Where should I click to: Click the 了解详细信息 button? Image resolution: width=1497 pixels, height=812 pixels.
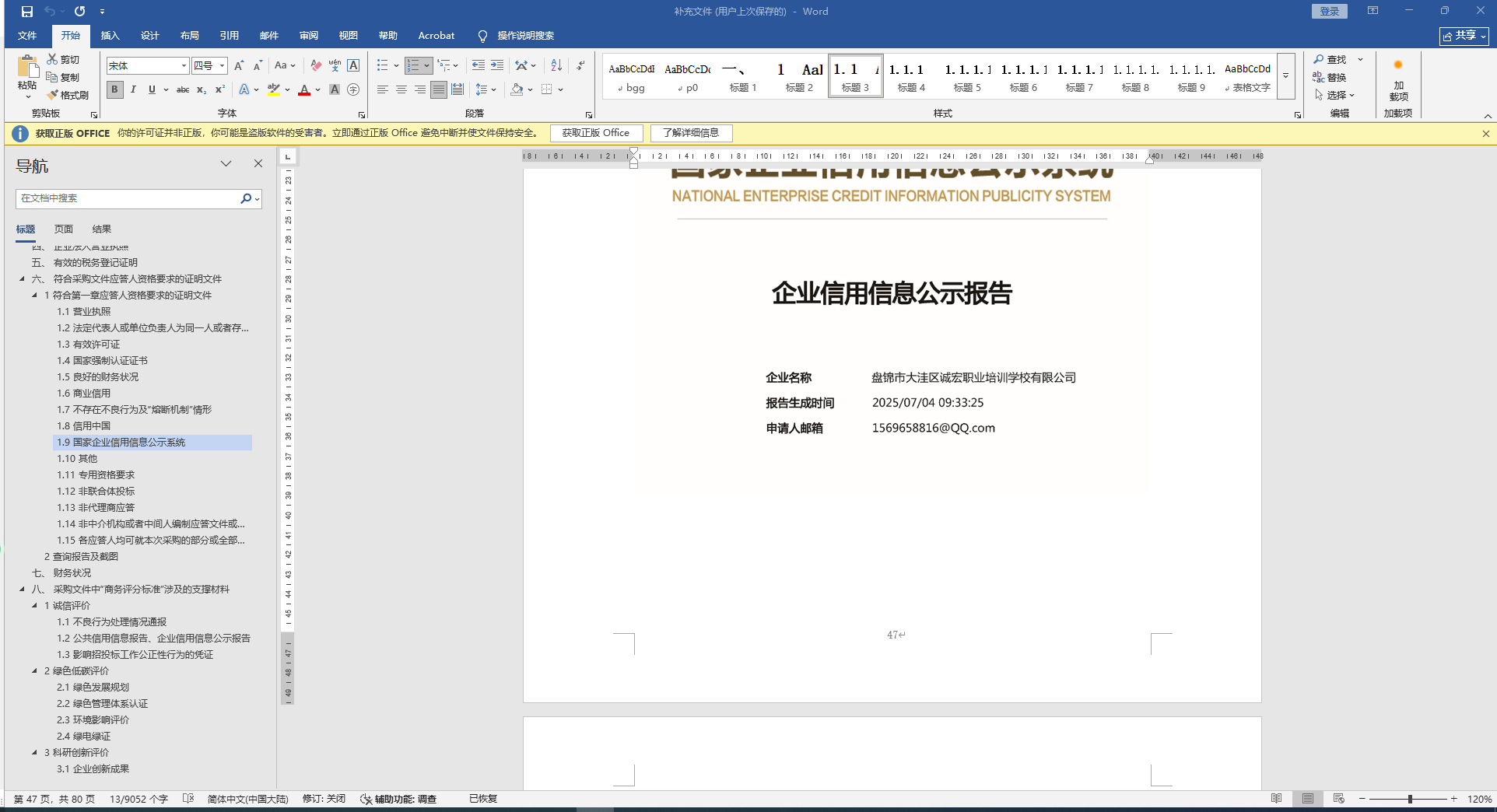pyautogui.click(x=691, y=133)
